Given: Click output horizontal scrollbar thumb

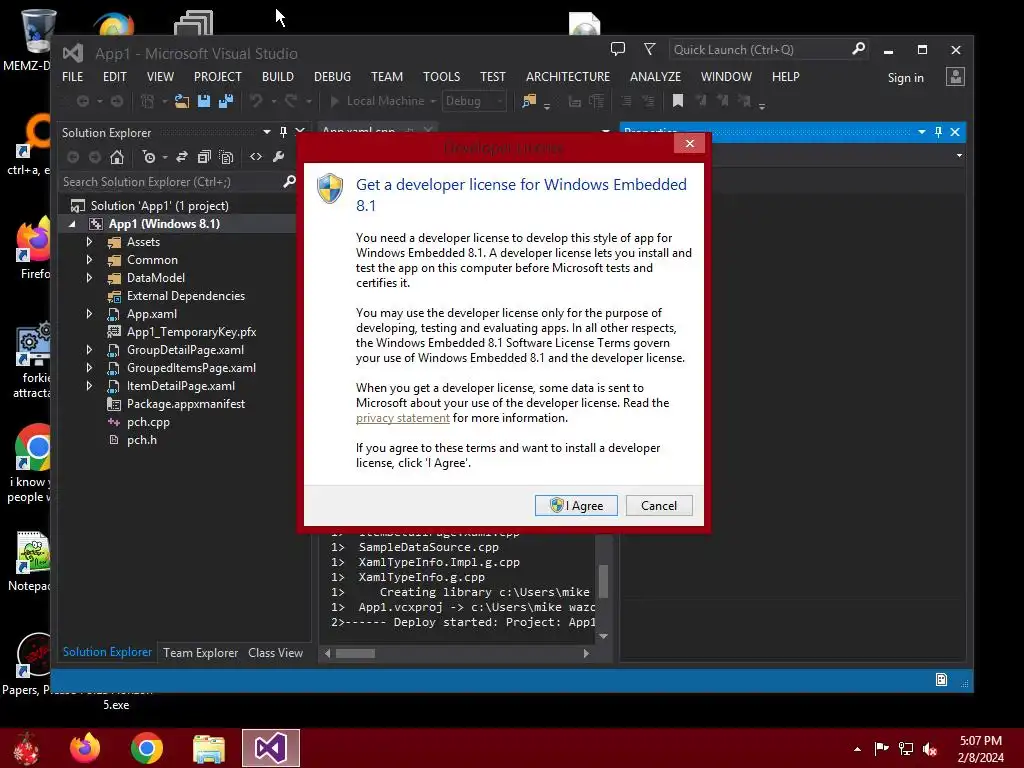Looking at the screenshot, I should point(355,653).
